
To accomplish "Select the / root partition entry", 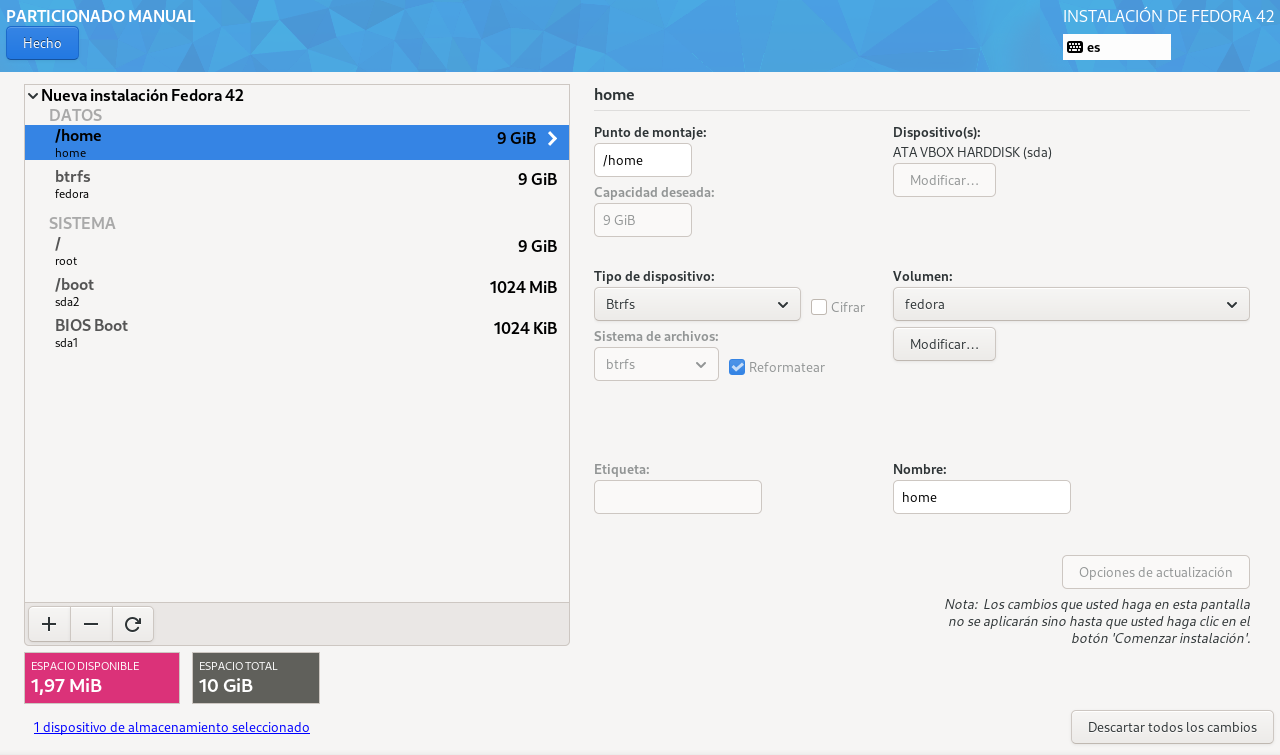I will (x=296, y=250).
